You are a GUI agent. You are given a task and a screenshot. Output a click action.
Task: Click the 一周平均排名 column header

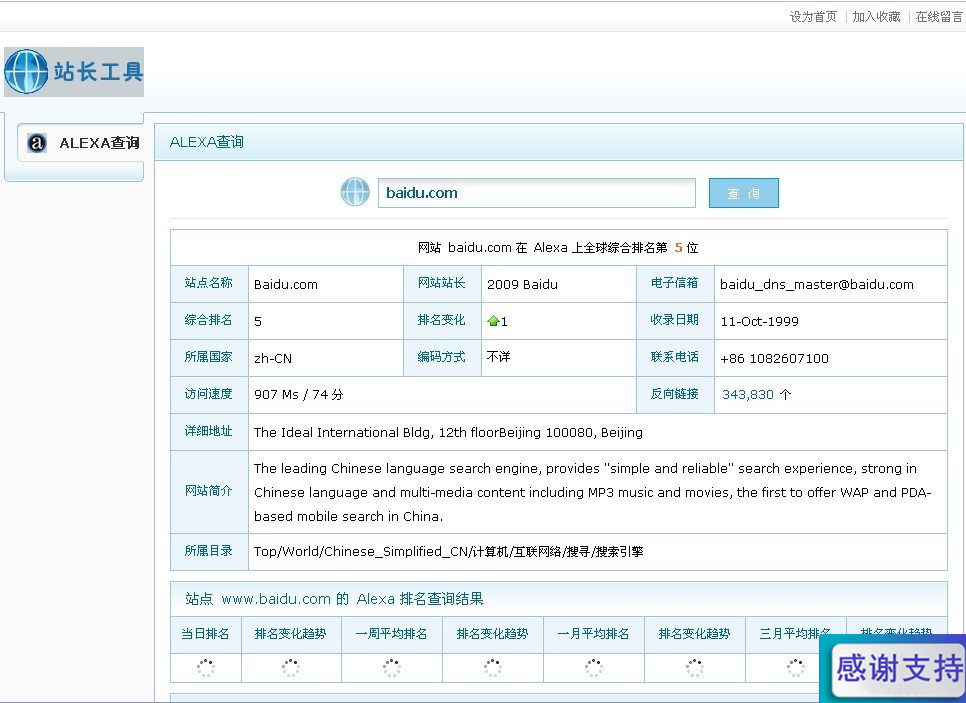click(391, 634)
